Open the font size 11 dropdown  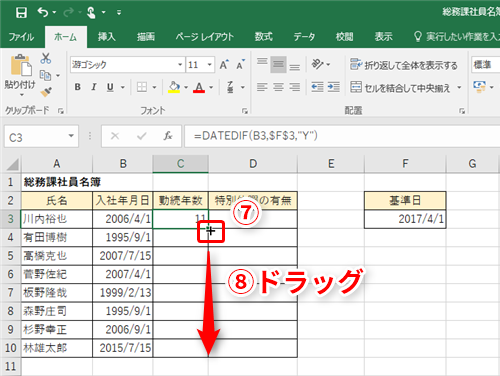[x=209, y=65]
